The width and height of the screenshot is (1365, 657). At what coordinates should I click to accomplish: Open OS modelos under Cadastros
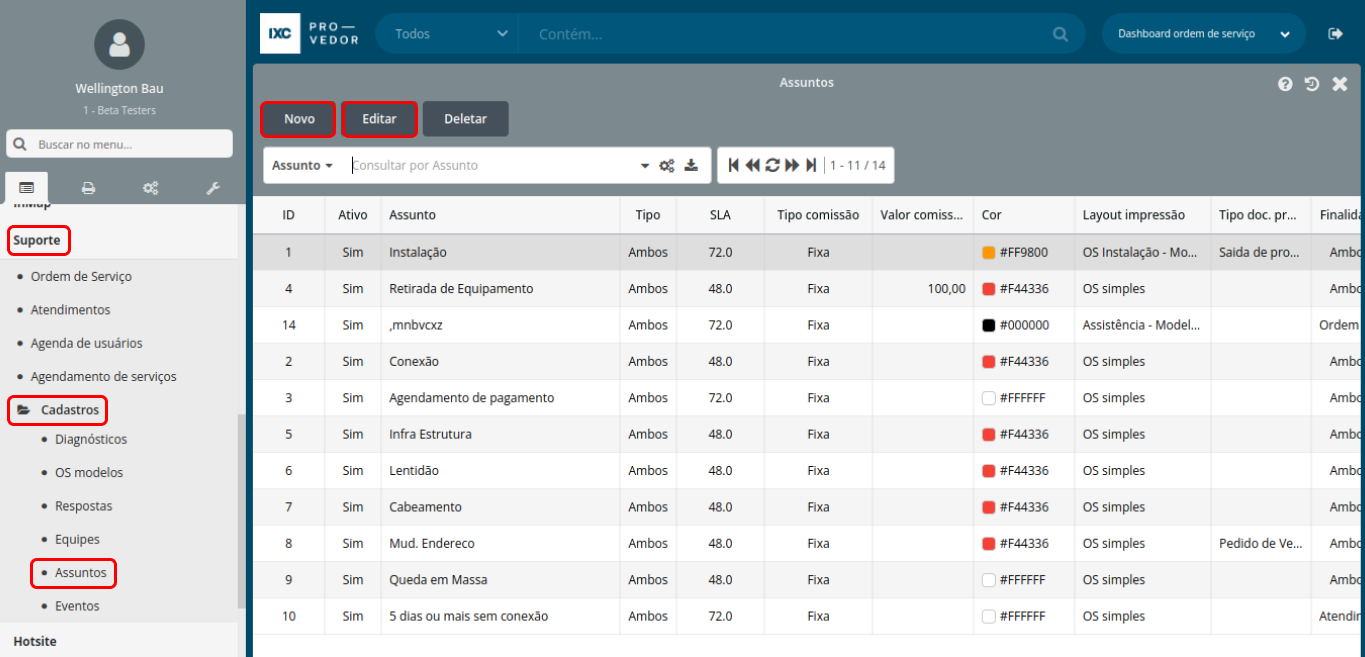89,472
